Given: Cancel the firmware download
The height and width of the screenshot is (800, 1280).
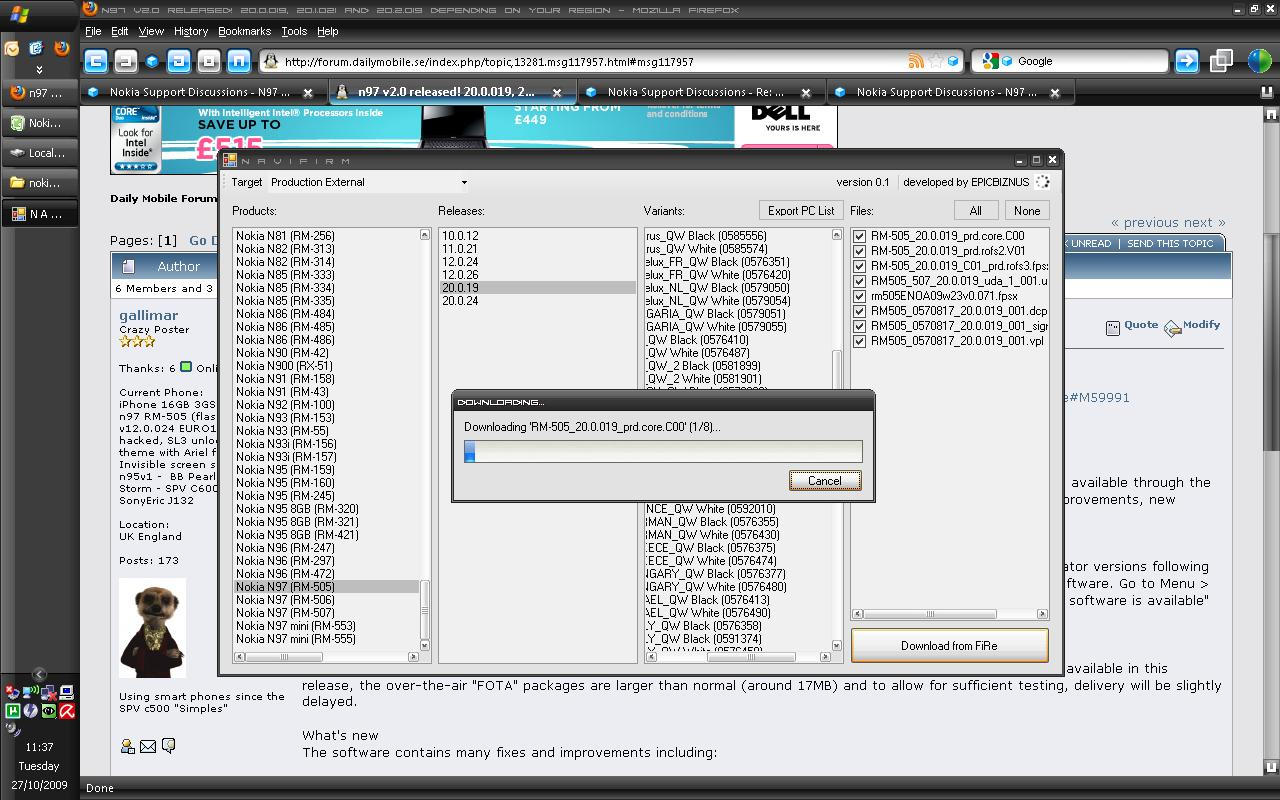Looking at the screenshot, I should click(x=824, y=481).
